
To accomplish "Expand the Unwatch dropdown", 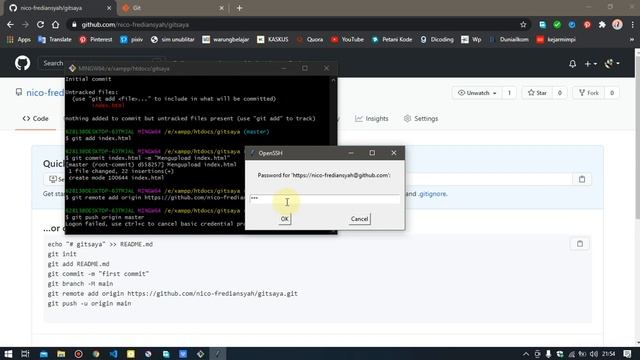I will pos(477,93).
